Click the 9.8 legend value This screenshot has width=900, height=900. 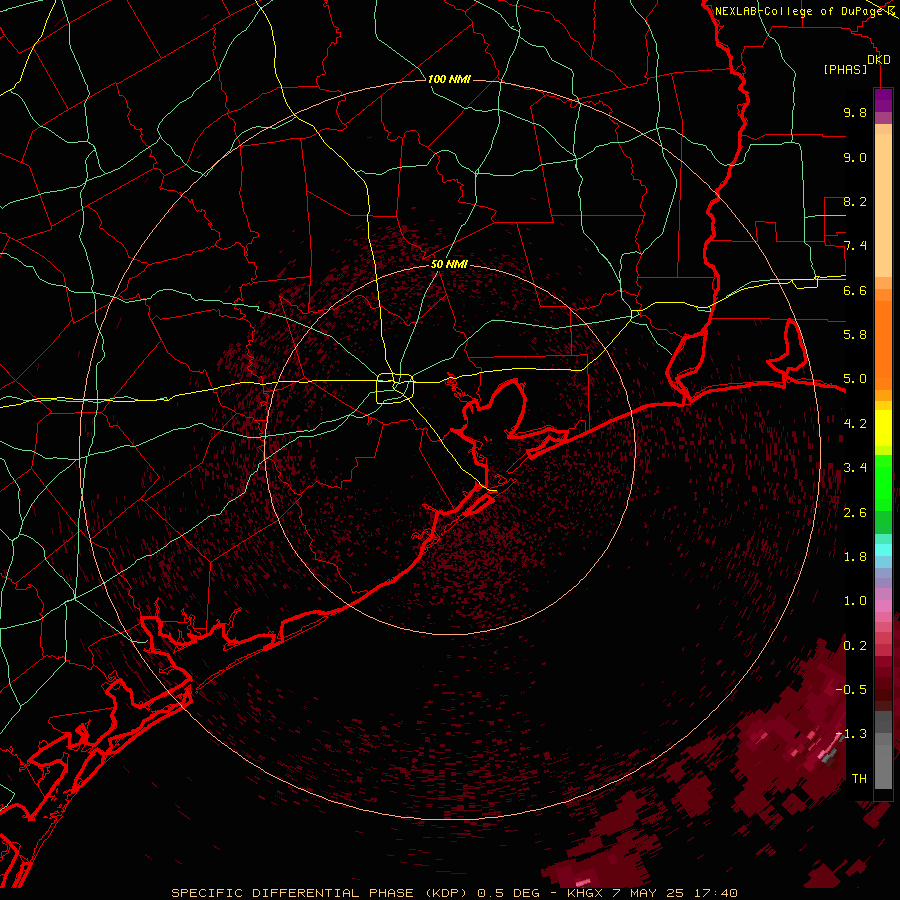click(x=855, y=112)
